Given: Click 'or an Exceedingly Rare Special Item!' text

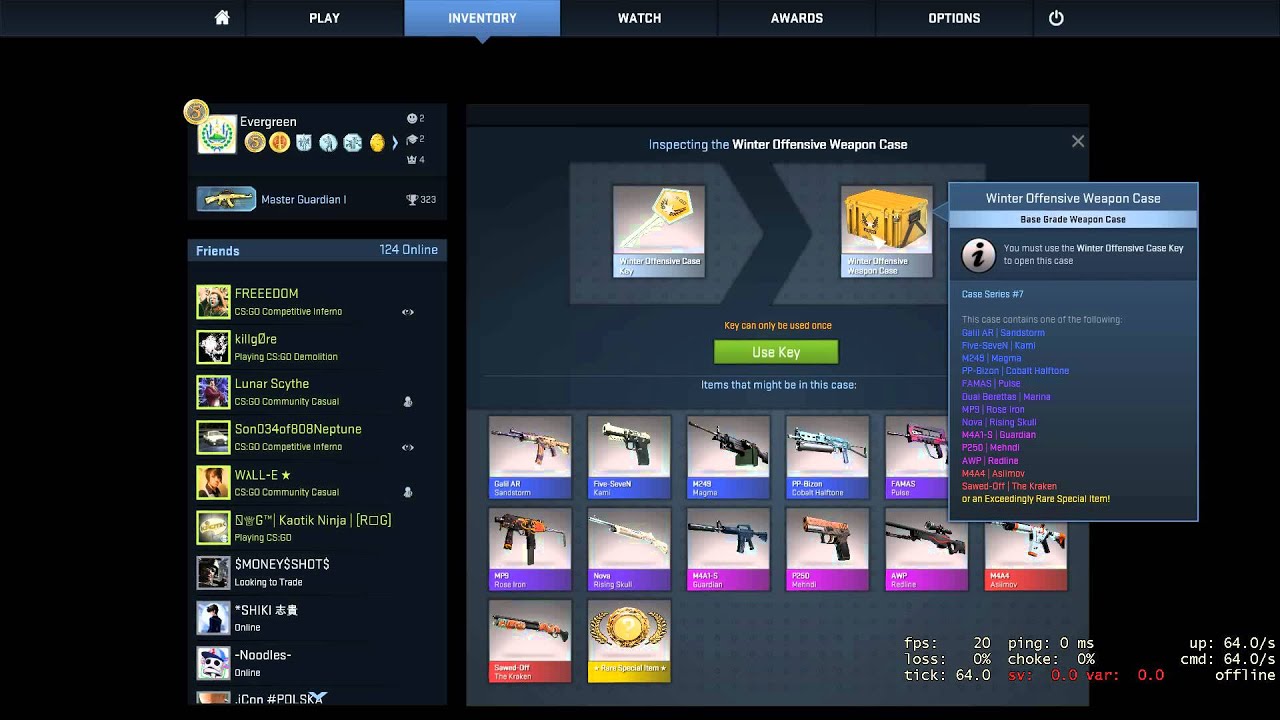Looking at the screenshot, I should pyautogui.click(x=1035, y=499).
